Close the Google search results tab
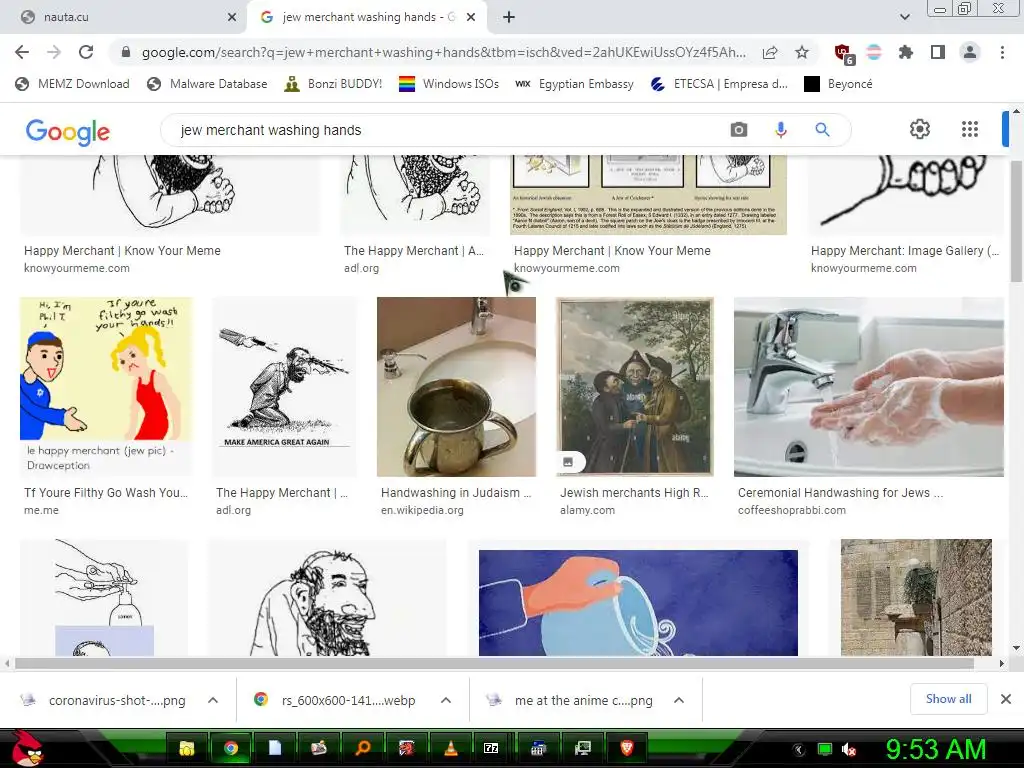This screenshot has width=1024, height=768. (471, 17)
